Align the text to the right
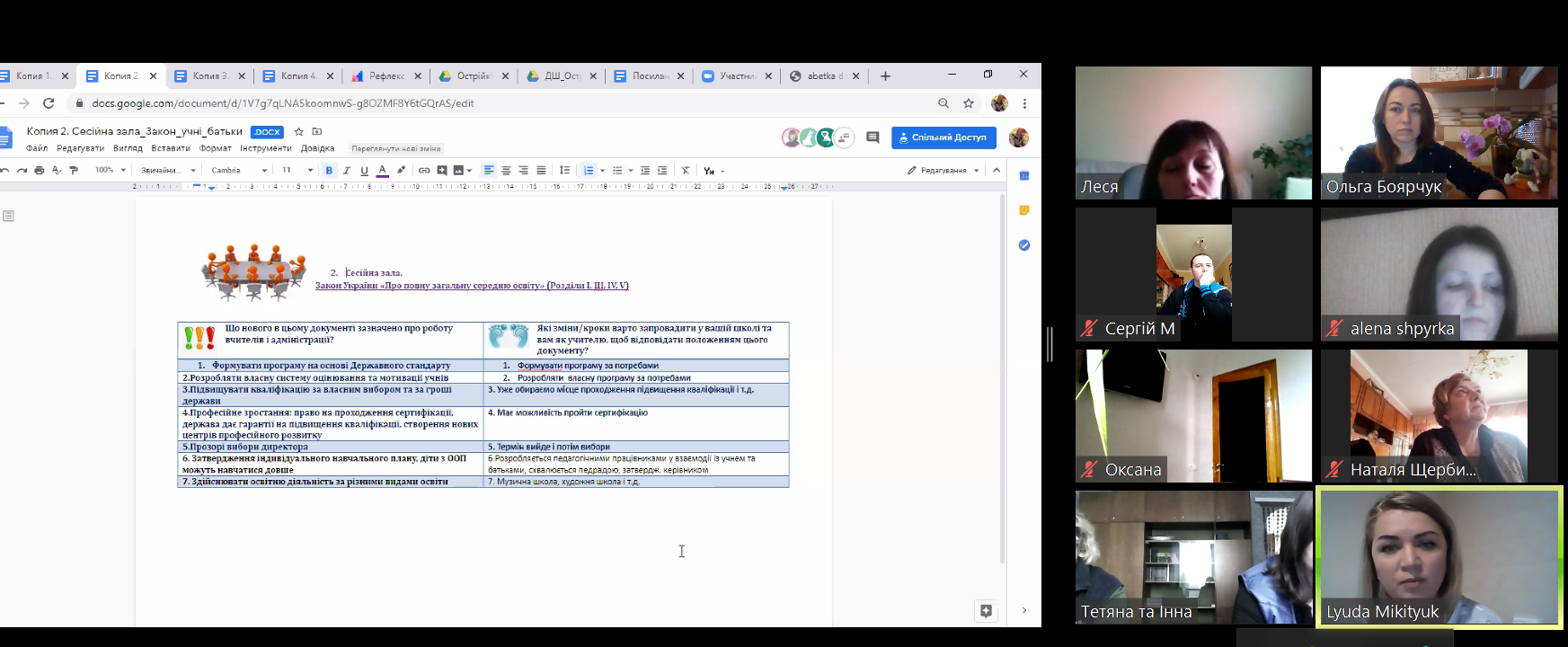This screenshot has width=1568, height=647. (x=524, y=170)
